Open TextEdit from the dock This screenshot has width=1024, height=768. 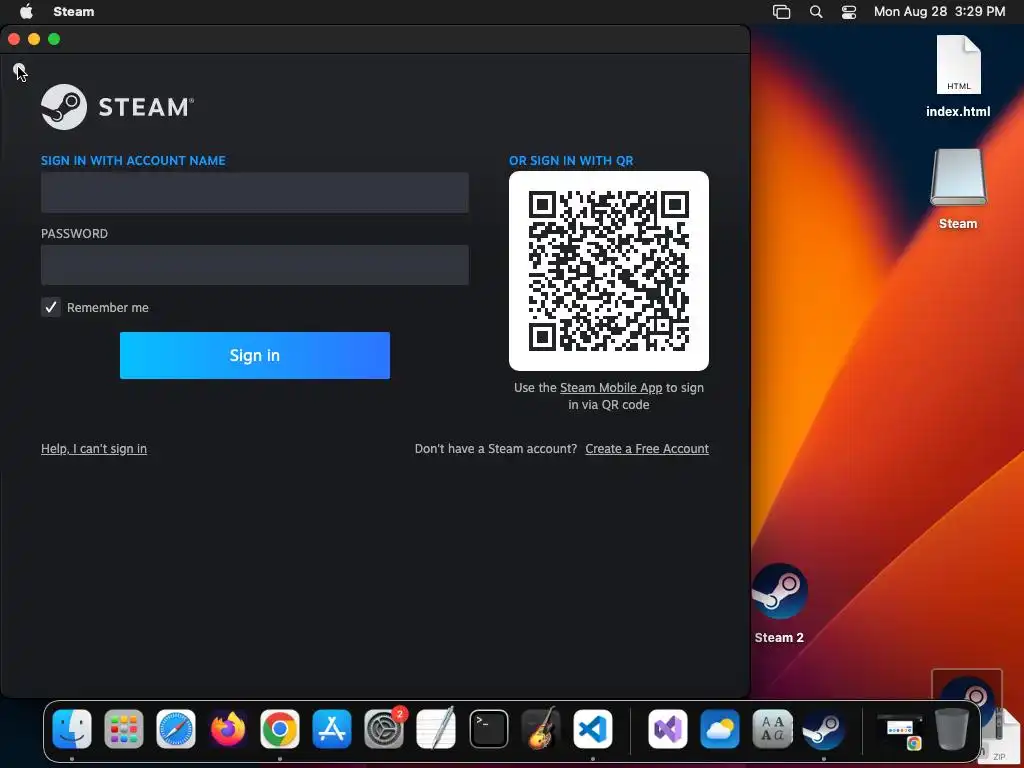pos(436,728)
